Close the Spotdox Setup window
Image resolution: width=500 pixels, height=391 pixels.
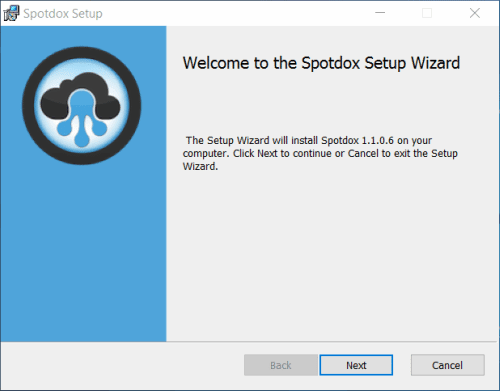pyautogui.click(x=475, y=13)
